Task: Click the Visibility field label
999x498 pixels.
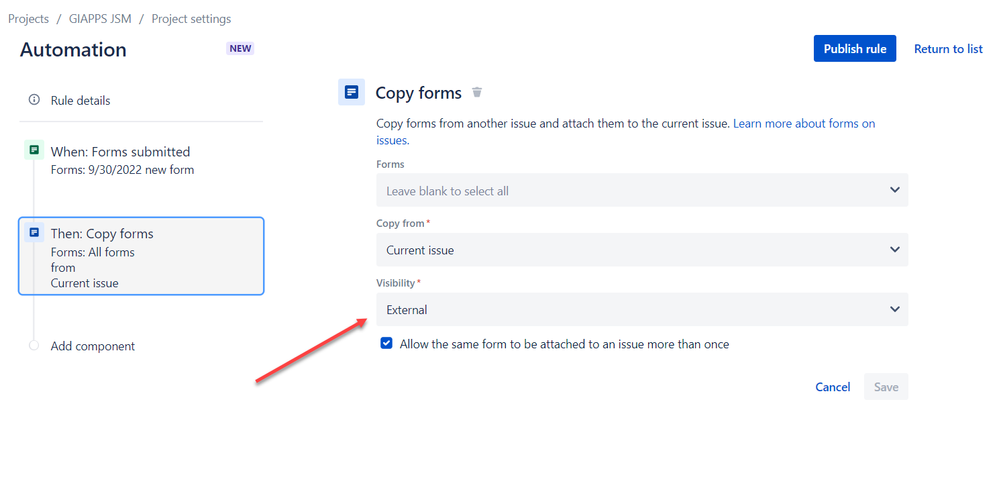Action: (x=395, y=282)
